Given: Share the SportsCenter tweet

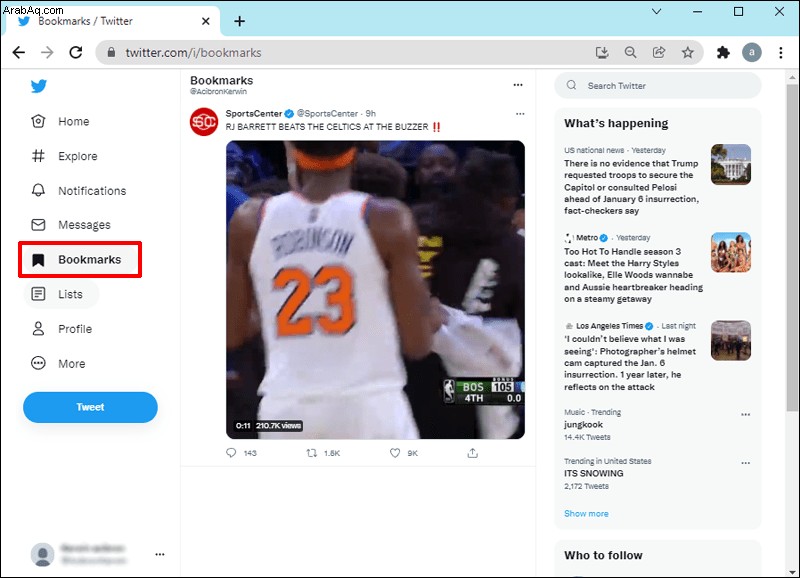Looking at the screenshot, I should [x=473, y=453].
